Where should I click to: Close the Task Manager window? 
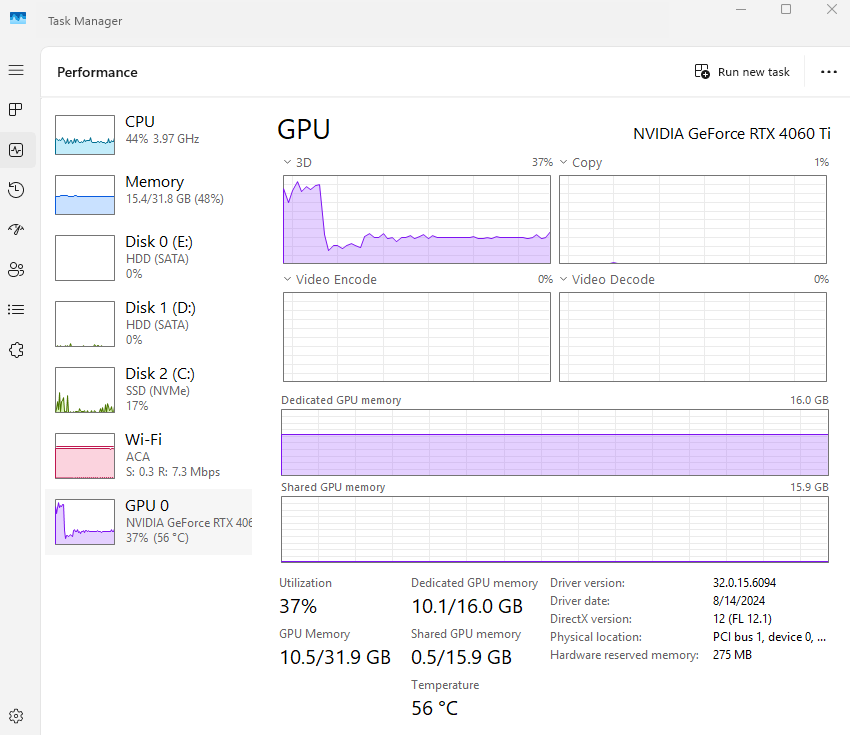(832, 9)
